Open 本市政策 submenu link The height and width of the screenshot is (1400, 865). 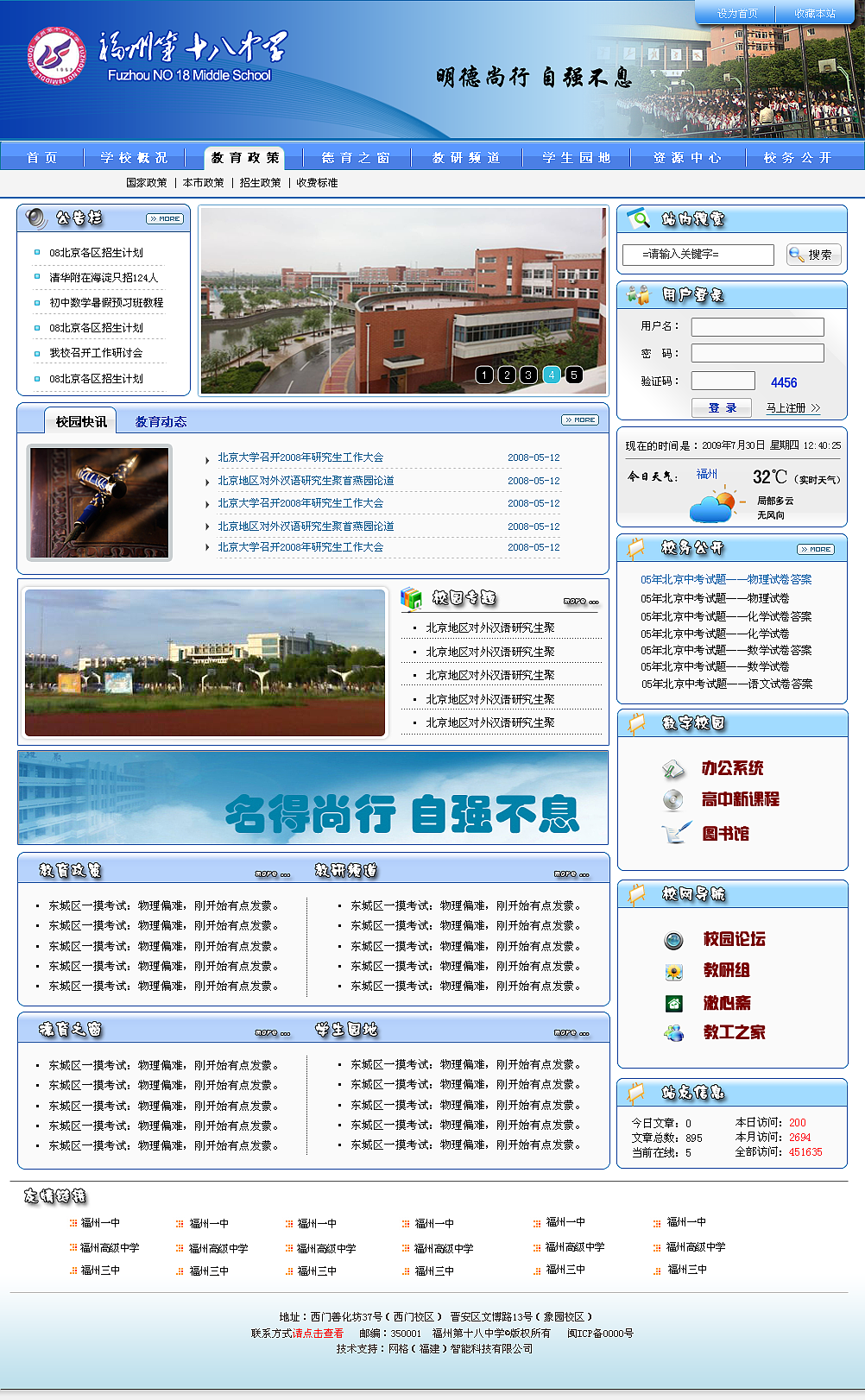point(203,183)
